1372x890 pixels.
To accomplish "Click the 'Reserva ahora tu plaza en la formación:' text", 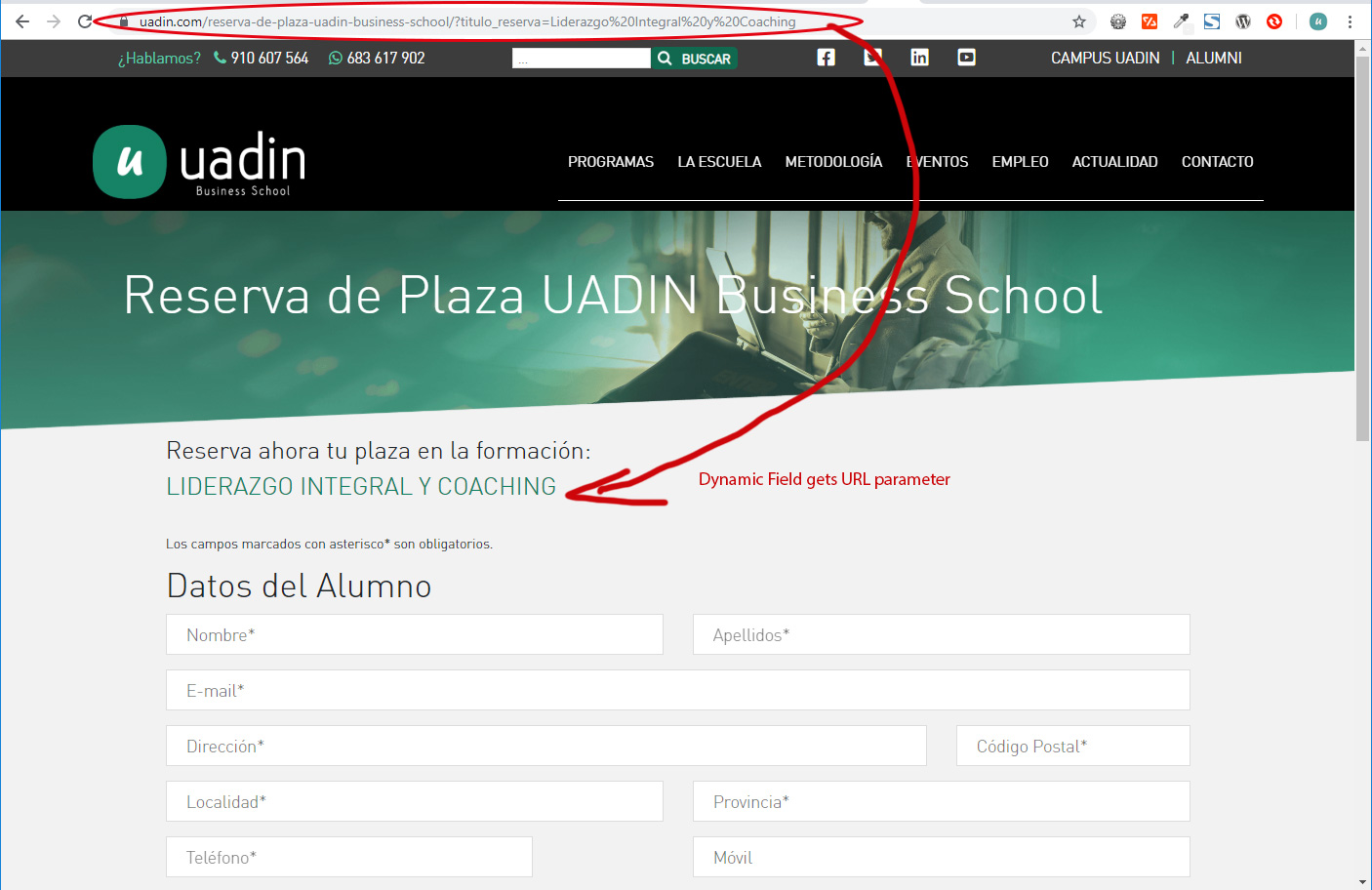I will 379,451.
